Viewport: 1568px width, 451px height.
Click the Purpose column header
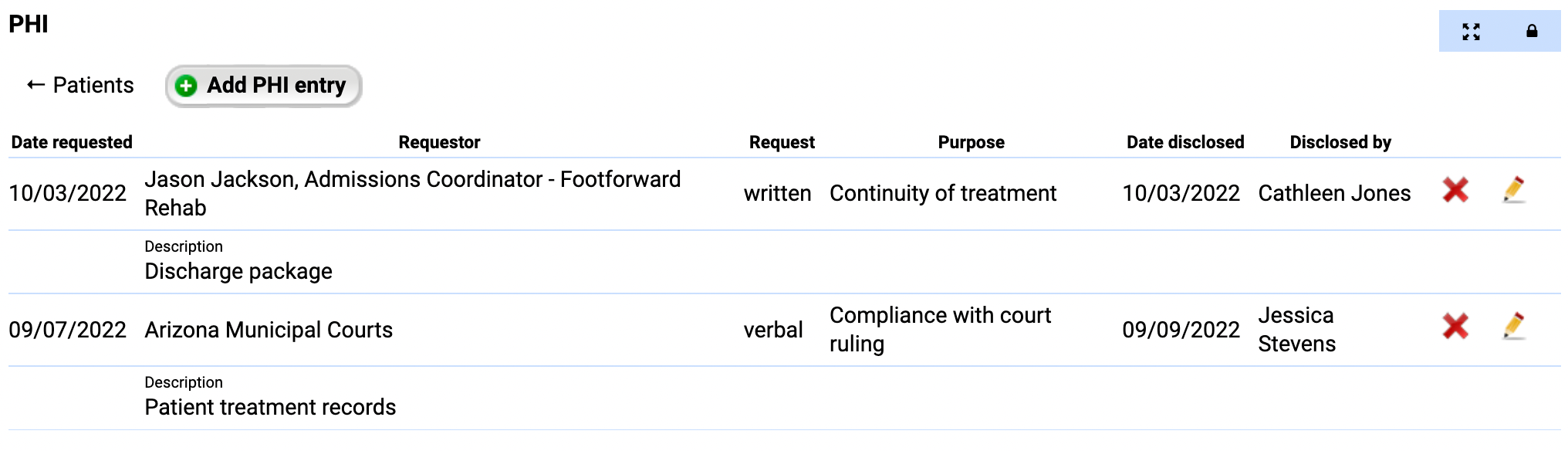pyautogui.click(x=971, y=142)
